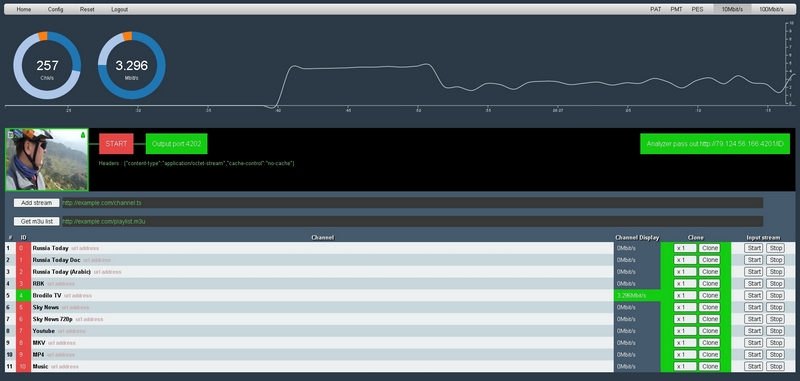Start the MP4 input stream

[754, 354]
